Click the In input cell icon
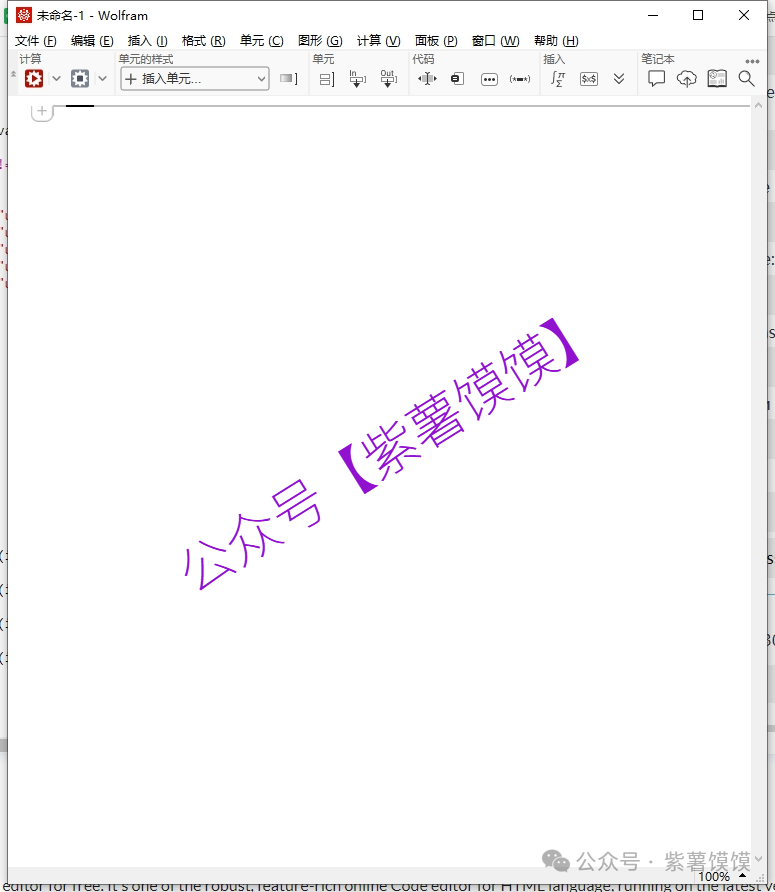 [x=357, y=78]
